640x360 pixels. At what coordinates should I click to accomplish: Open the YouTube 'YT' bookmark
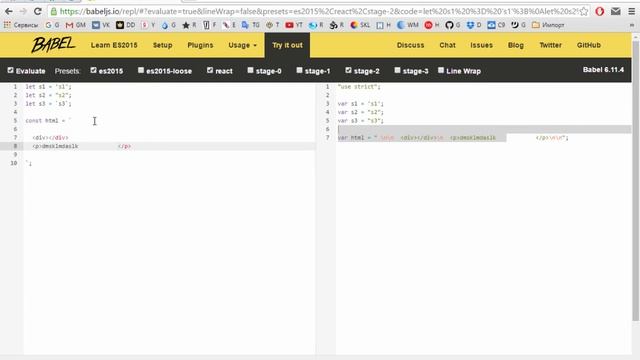tap(294, 25)
